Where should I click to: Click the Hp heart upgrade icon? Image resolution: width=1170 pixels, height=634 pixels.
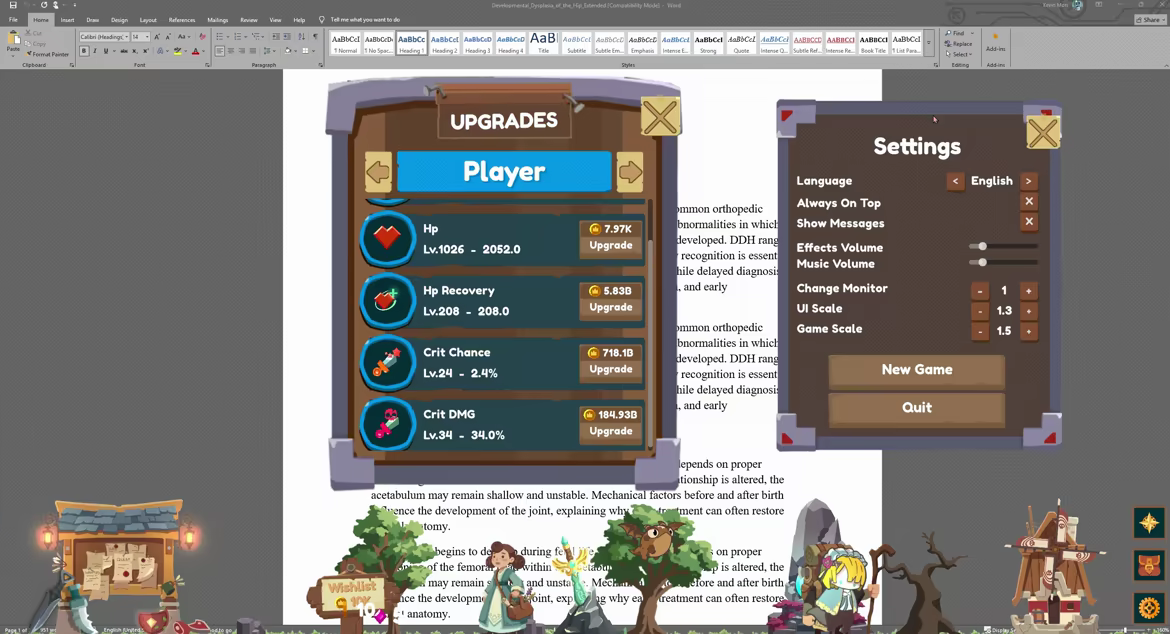pyautogui.click(x=387, y=239)
